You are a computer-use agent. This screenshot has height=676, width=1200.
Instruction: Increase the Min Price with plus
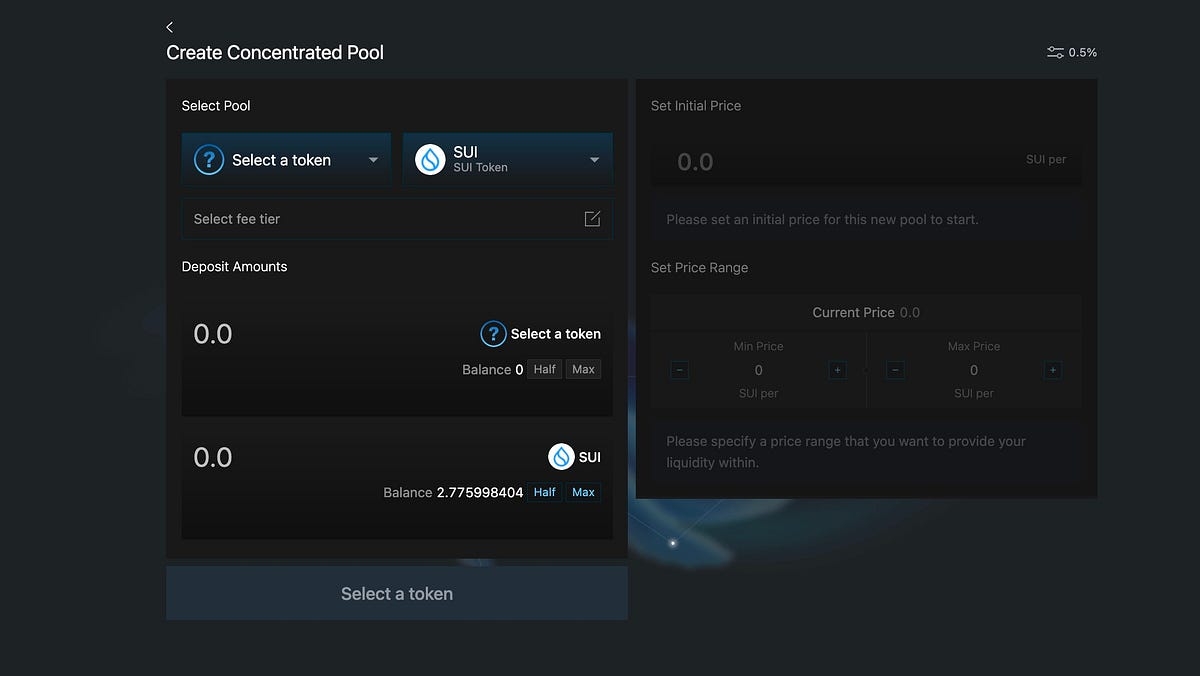click(838, 370)
